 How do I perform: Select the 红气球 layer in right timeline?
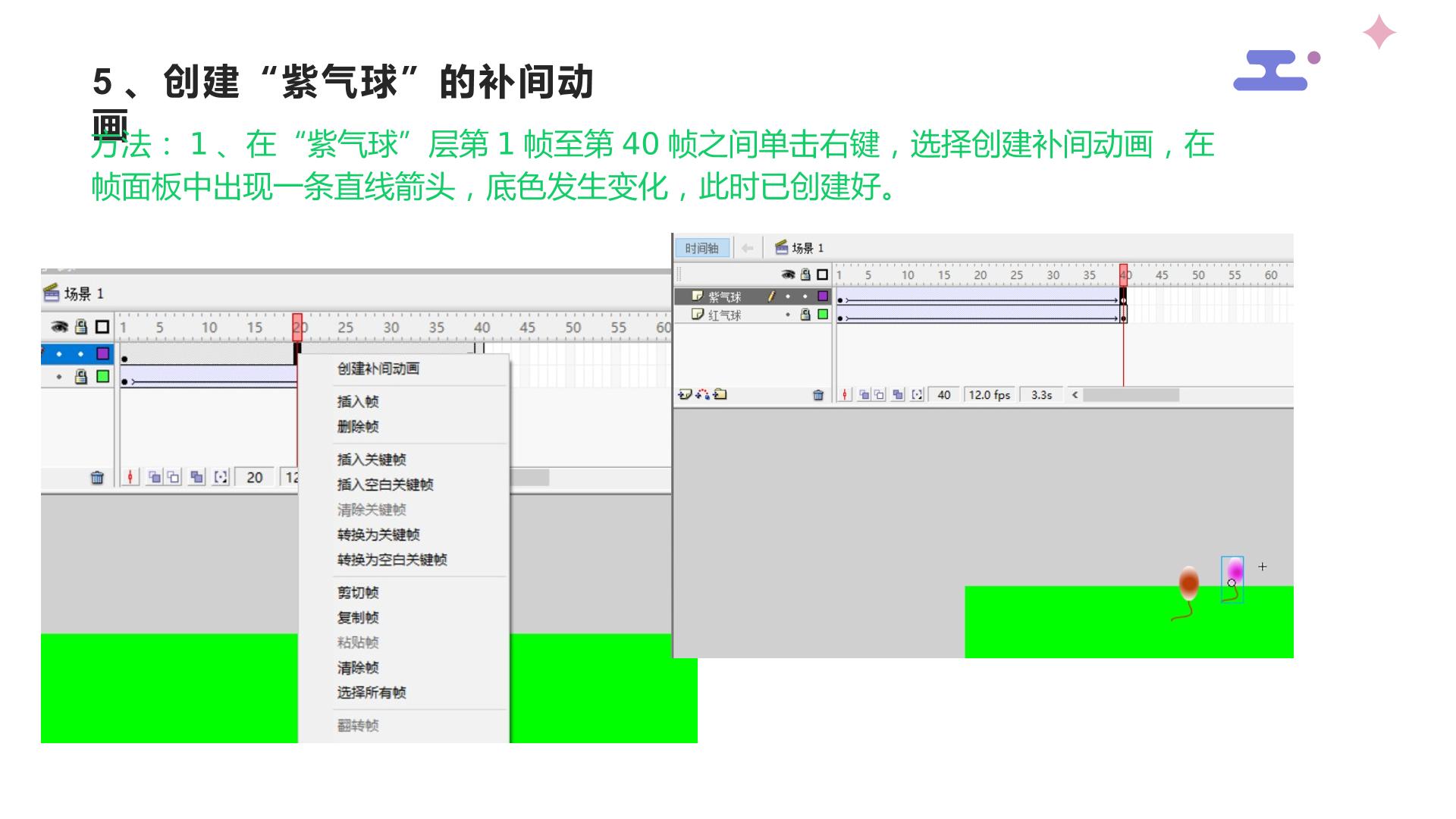point(752,315)
